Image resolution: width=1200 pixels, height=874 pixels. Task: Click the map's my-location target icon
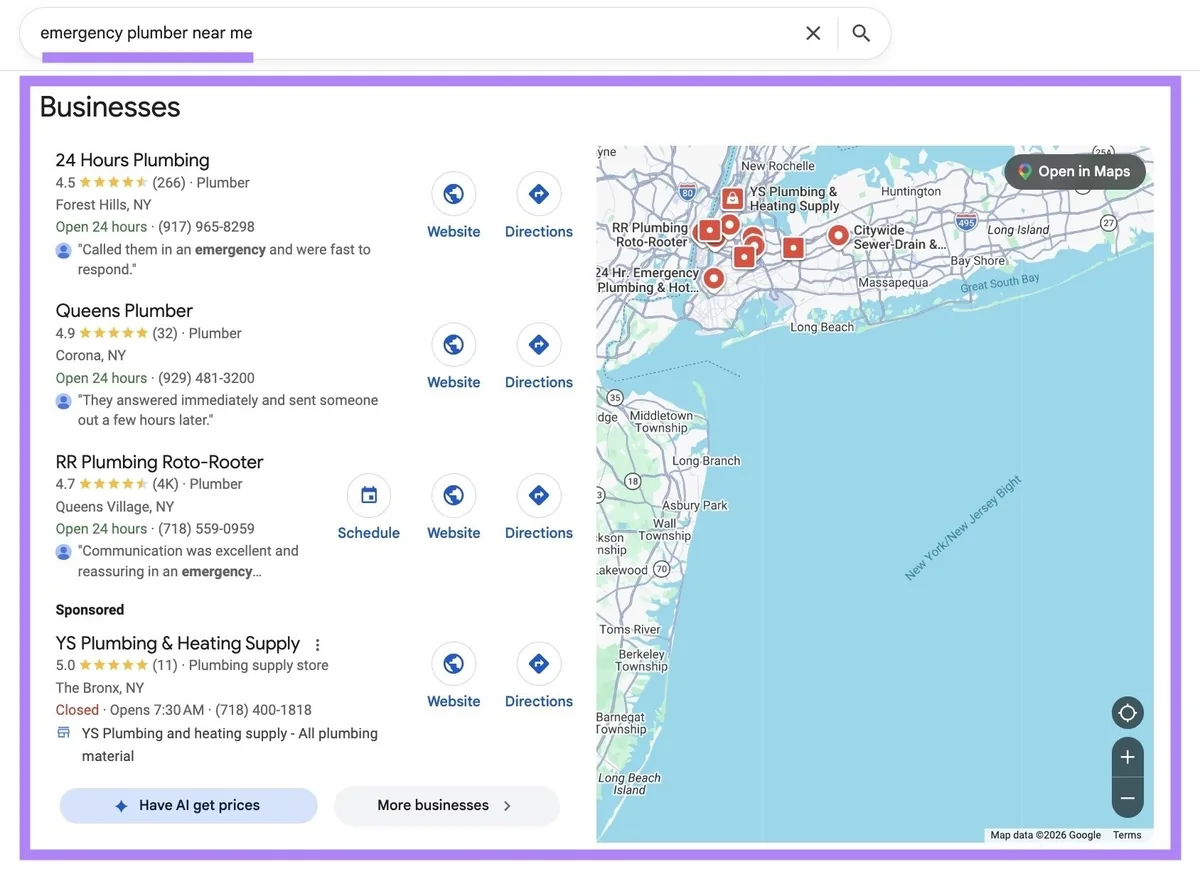tap(1127, 713)
